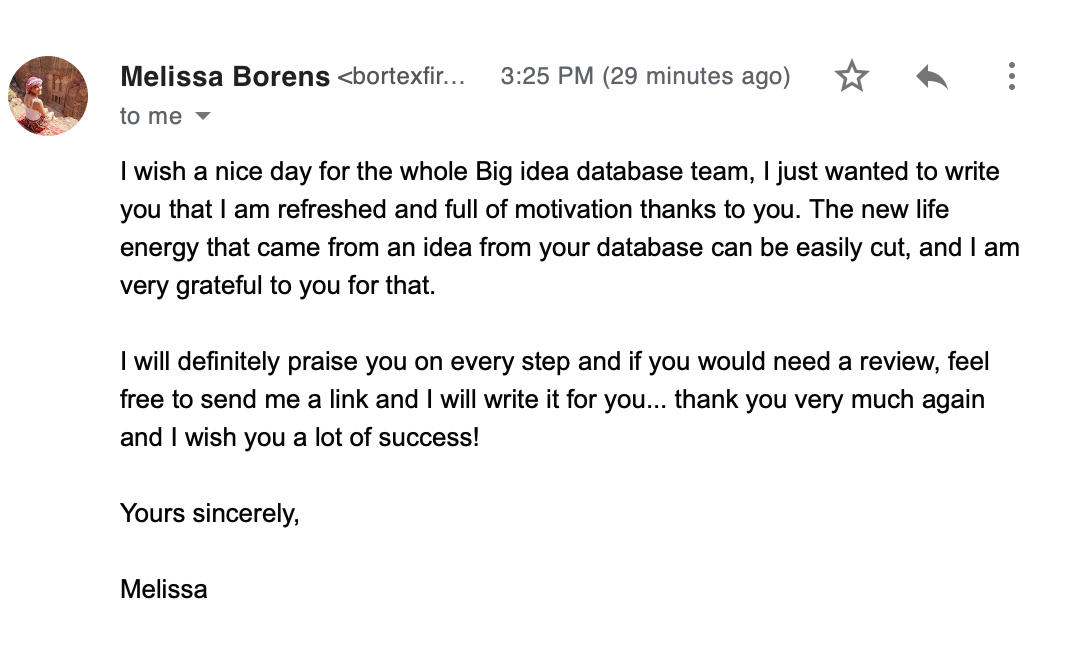Open the three-dot More options menu
Screen dimensions: 1071x667
click(1012, 76)
